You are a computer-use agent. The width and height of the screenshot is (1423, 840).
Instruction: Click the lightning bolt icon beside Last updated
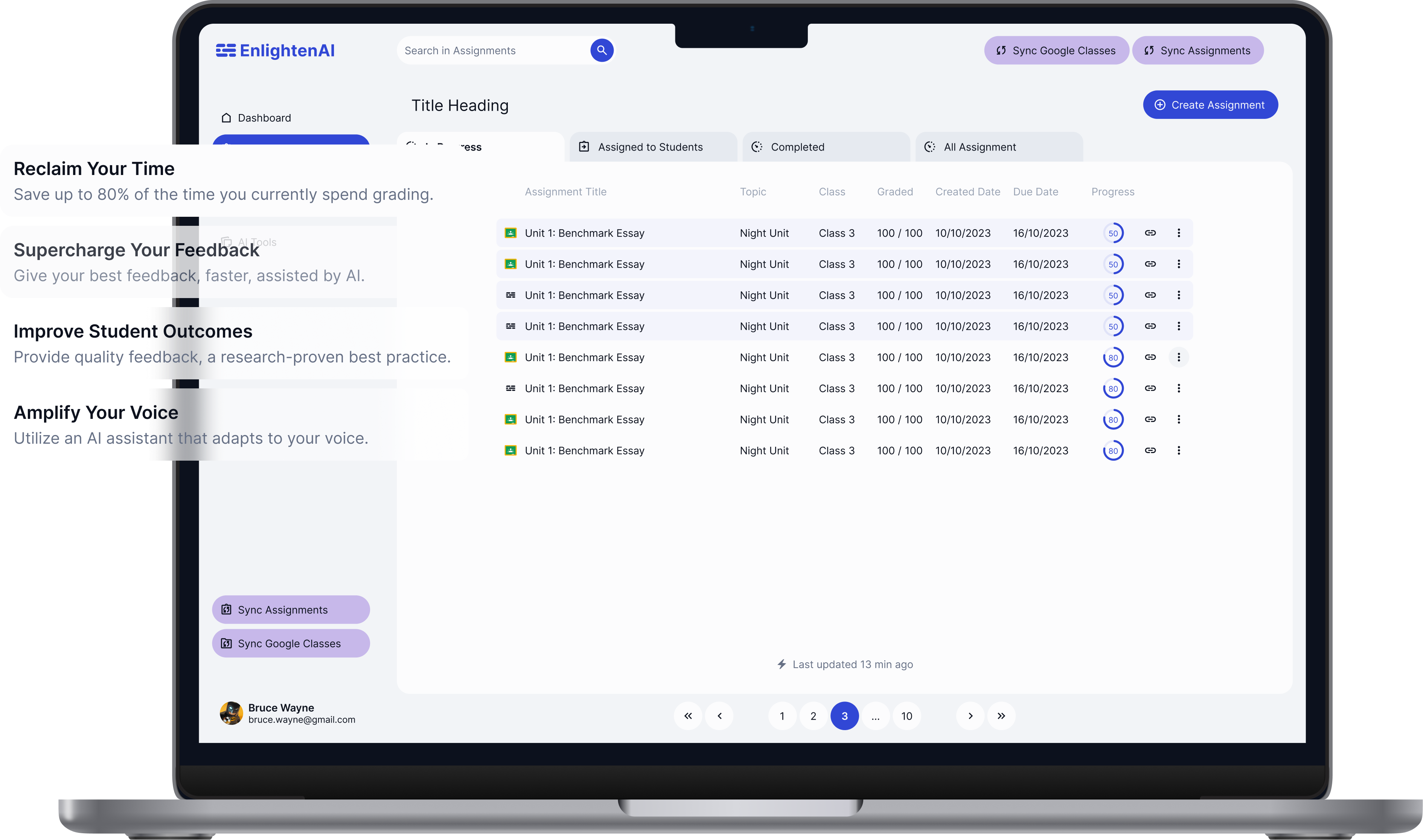click(782, 664)
